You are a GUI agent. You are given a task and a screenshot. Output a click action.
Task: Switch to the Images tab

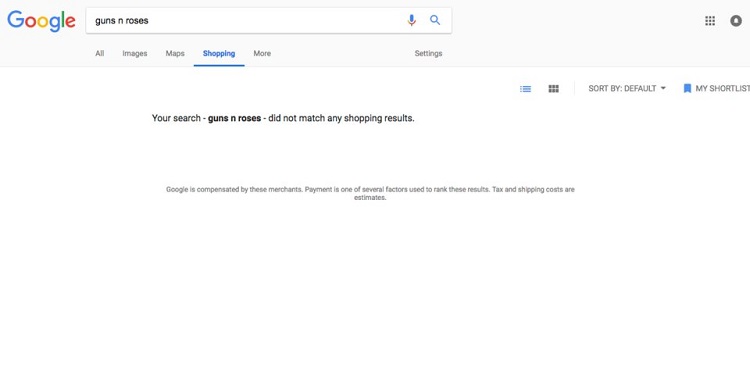135,54
